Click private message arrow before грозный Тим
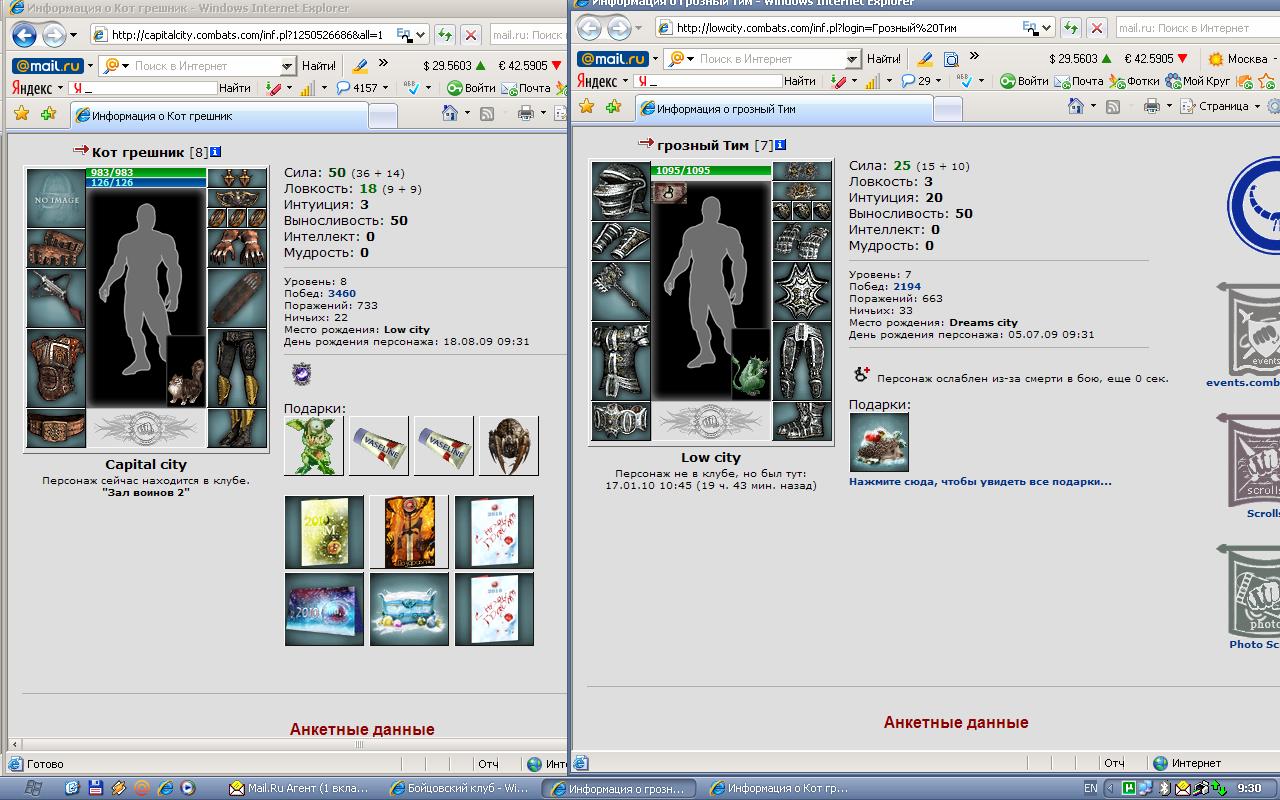Image resolution: width=1280 pixels, height=800 pixels. (x=646, y=144)
